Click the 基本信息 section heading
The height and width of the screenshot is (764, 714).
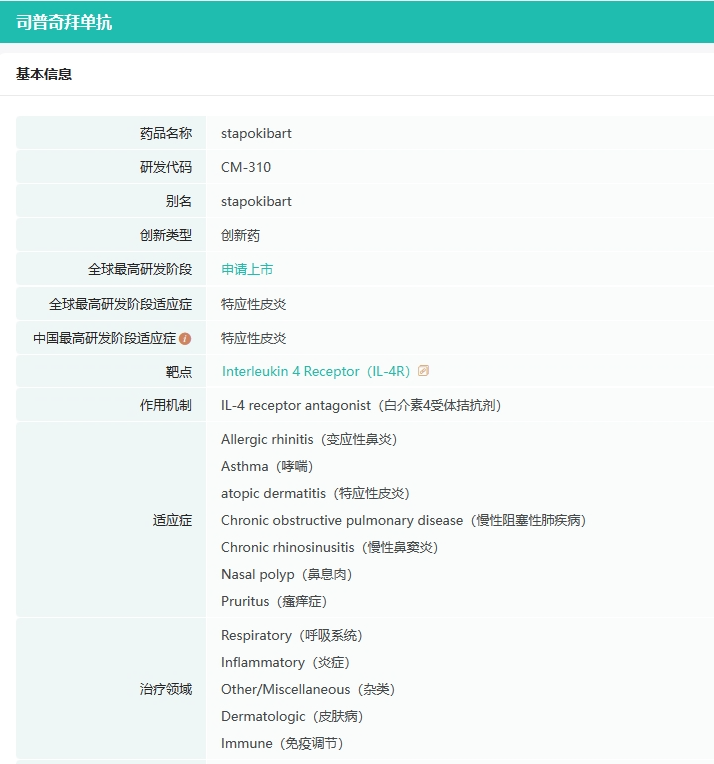pyautogui.click(x=44, y=74)
